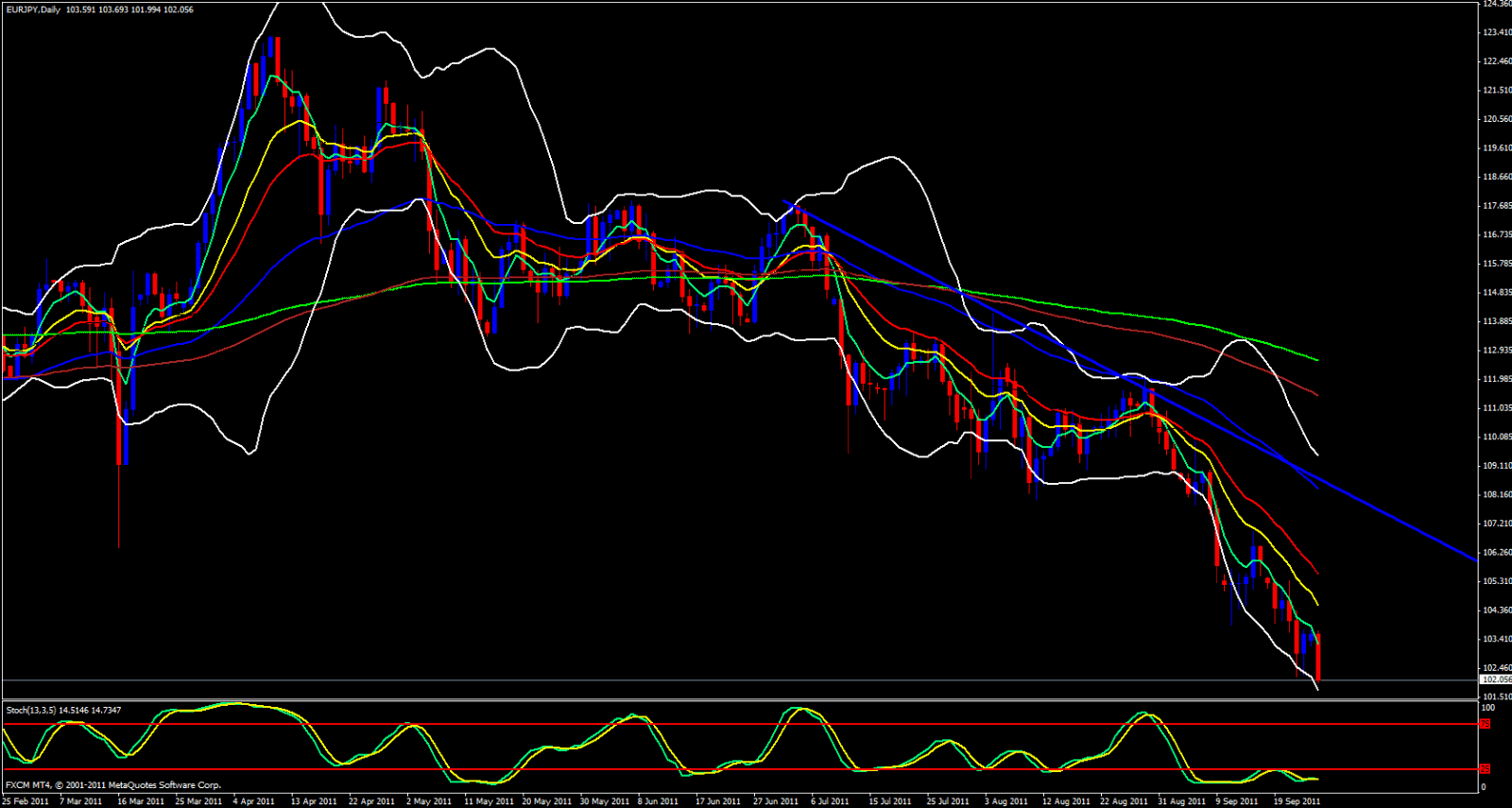
Task: Select the 6 Jul 2011 date marker
Action: (830, 801)
